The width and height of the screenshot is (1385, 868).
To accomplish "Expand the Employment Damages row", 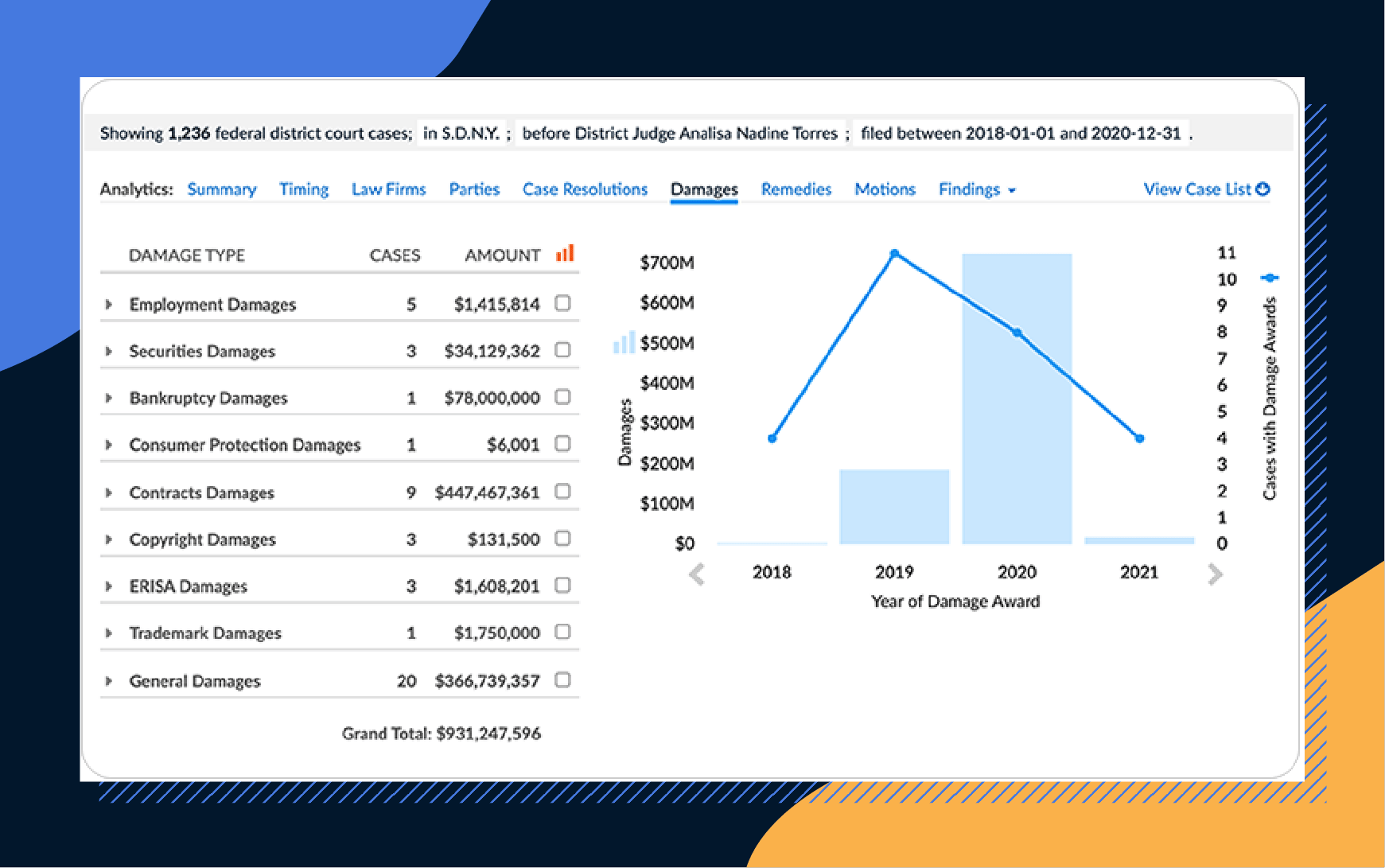I will (x=109, y=304).
